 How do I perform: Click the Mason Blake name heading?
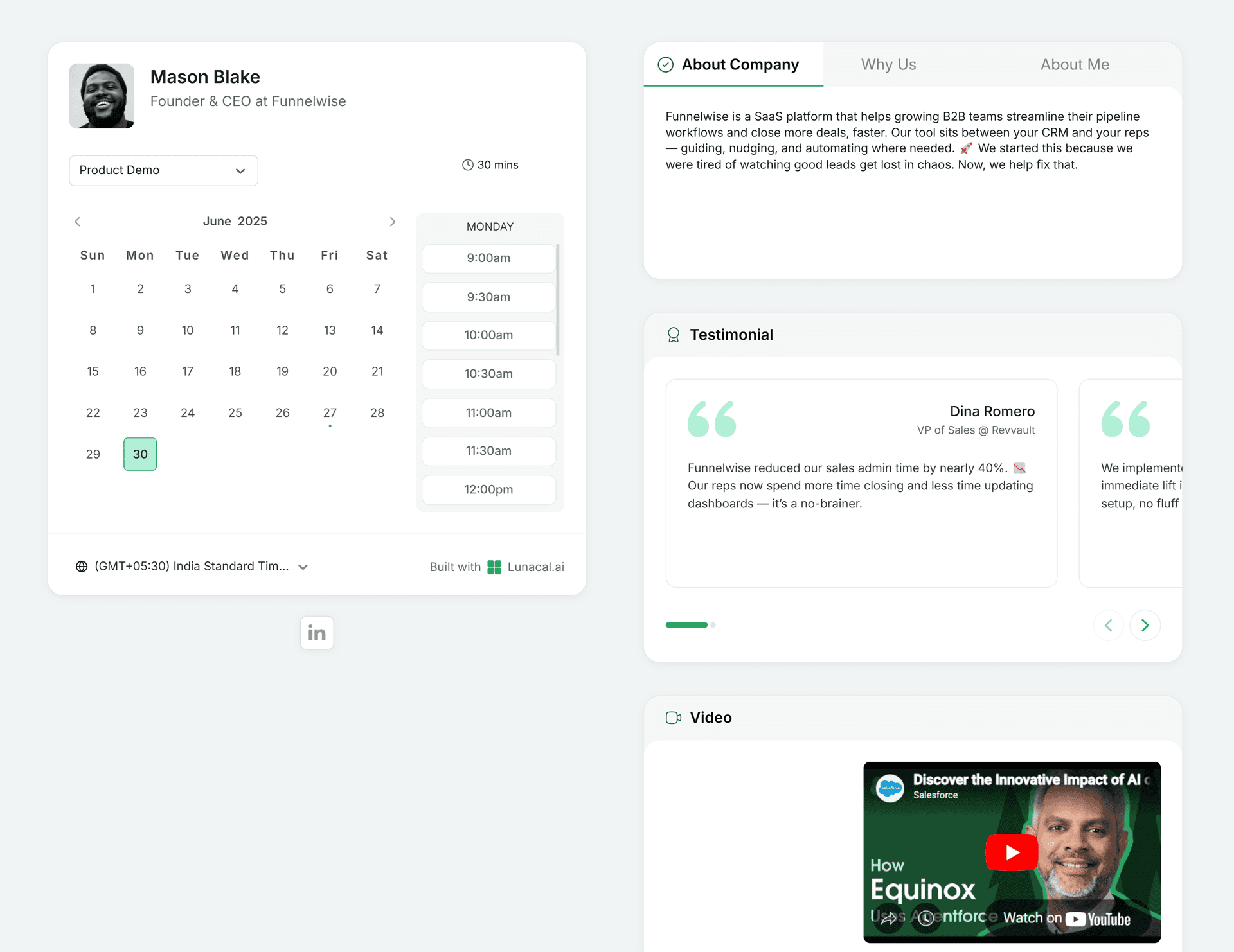pos(205,77)
